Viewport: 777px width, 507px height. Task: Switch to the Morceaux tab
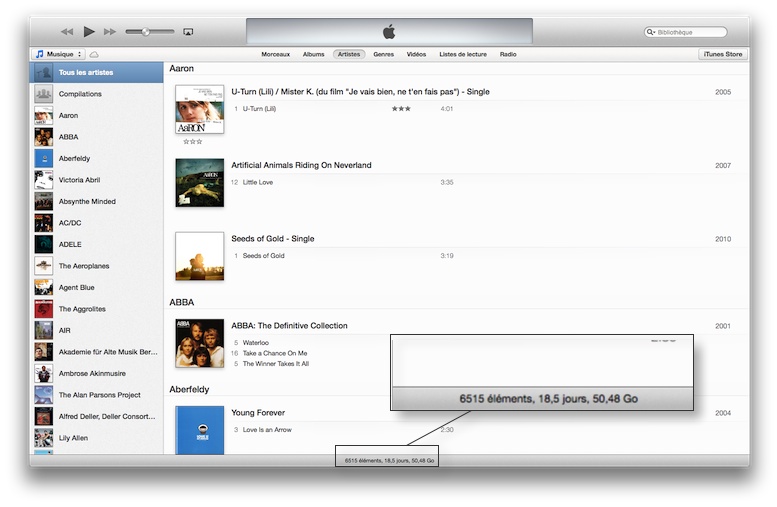pos(276,54)
